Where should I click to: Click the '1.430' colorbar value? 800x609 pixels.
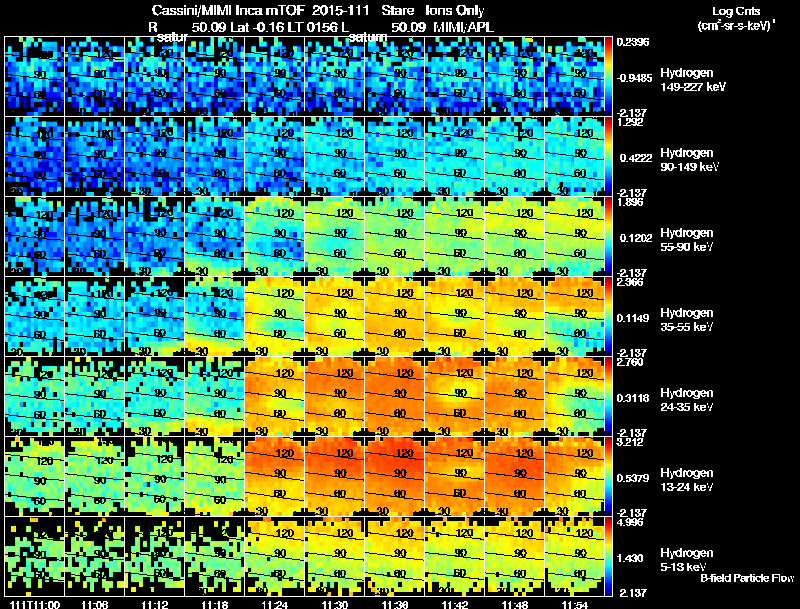click(x=632, y=559)
